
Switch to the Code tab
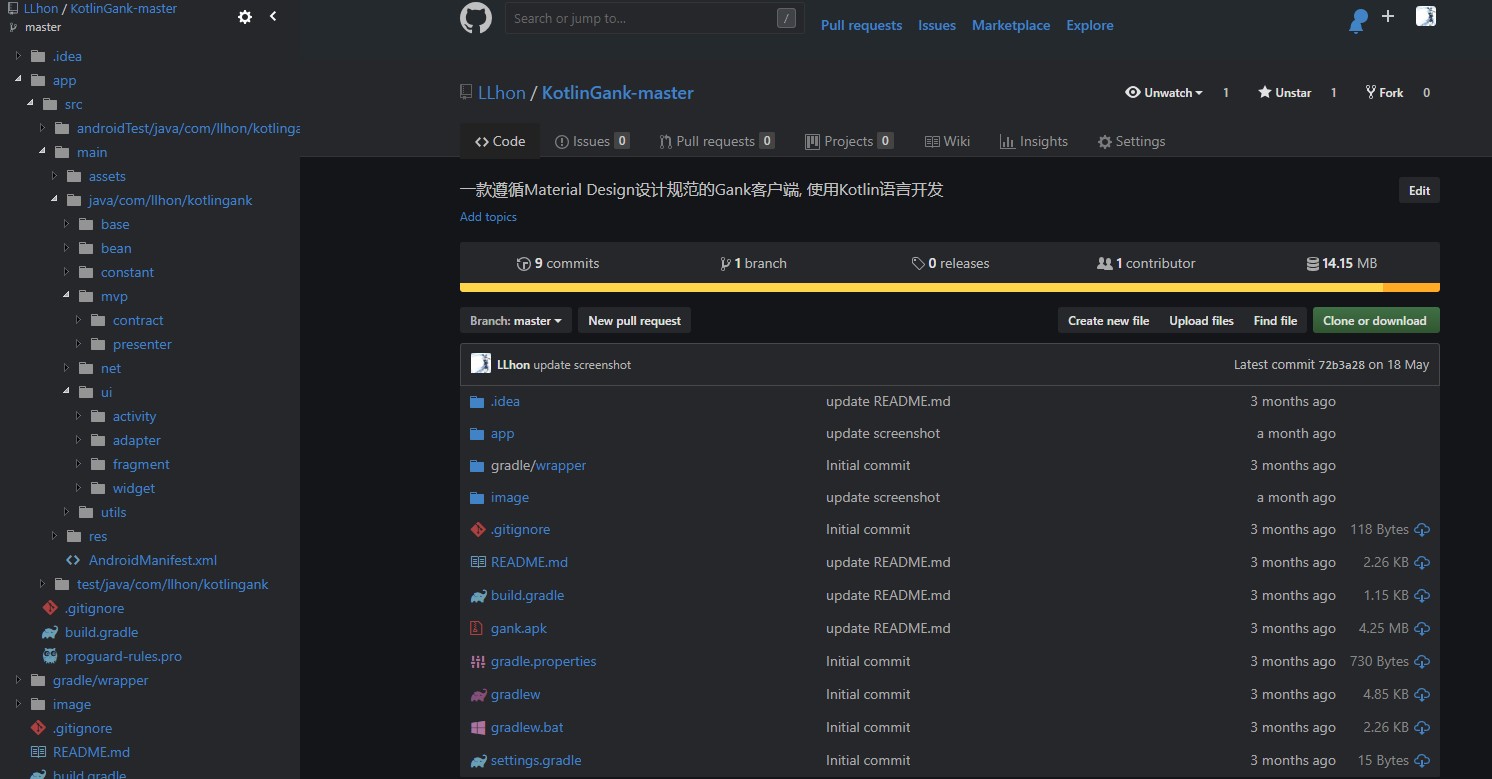point(500,141)
